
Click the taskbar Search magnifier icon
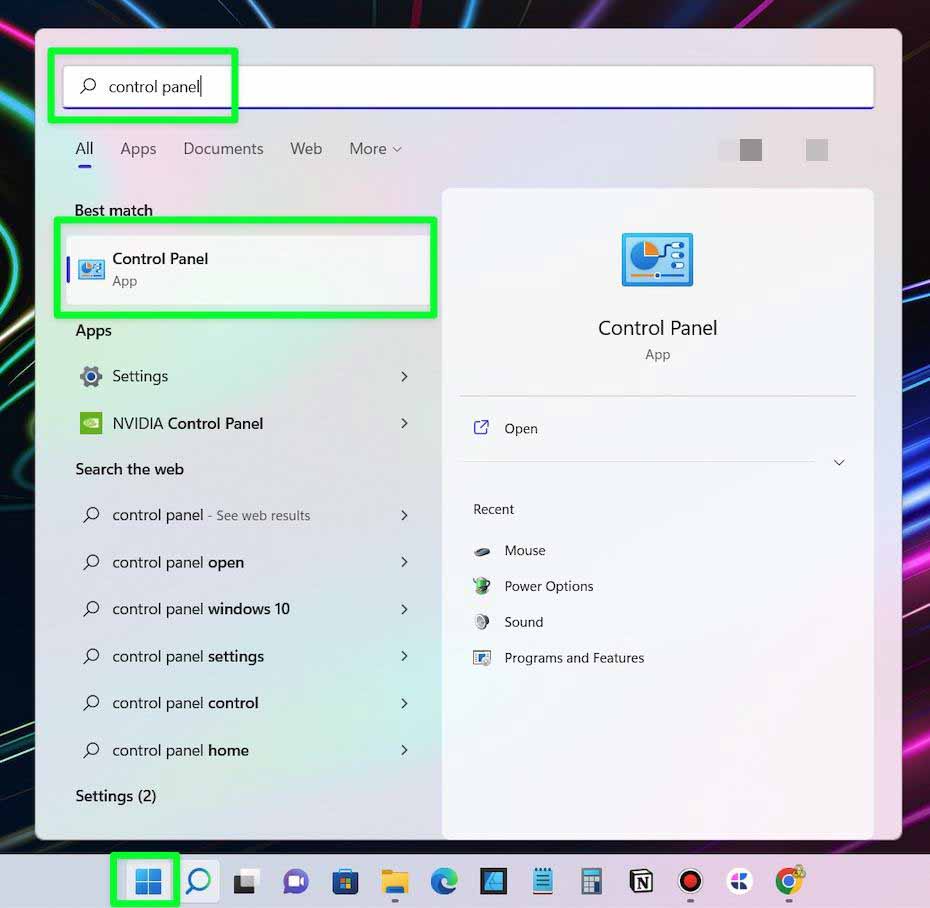[198, 881]
